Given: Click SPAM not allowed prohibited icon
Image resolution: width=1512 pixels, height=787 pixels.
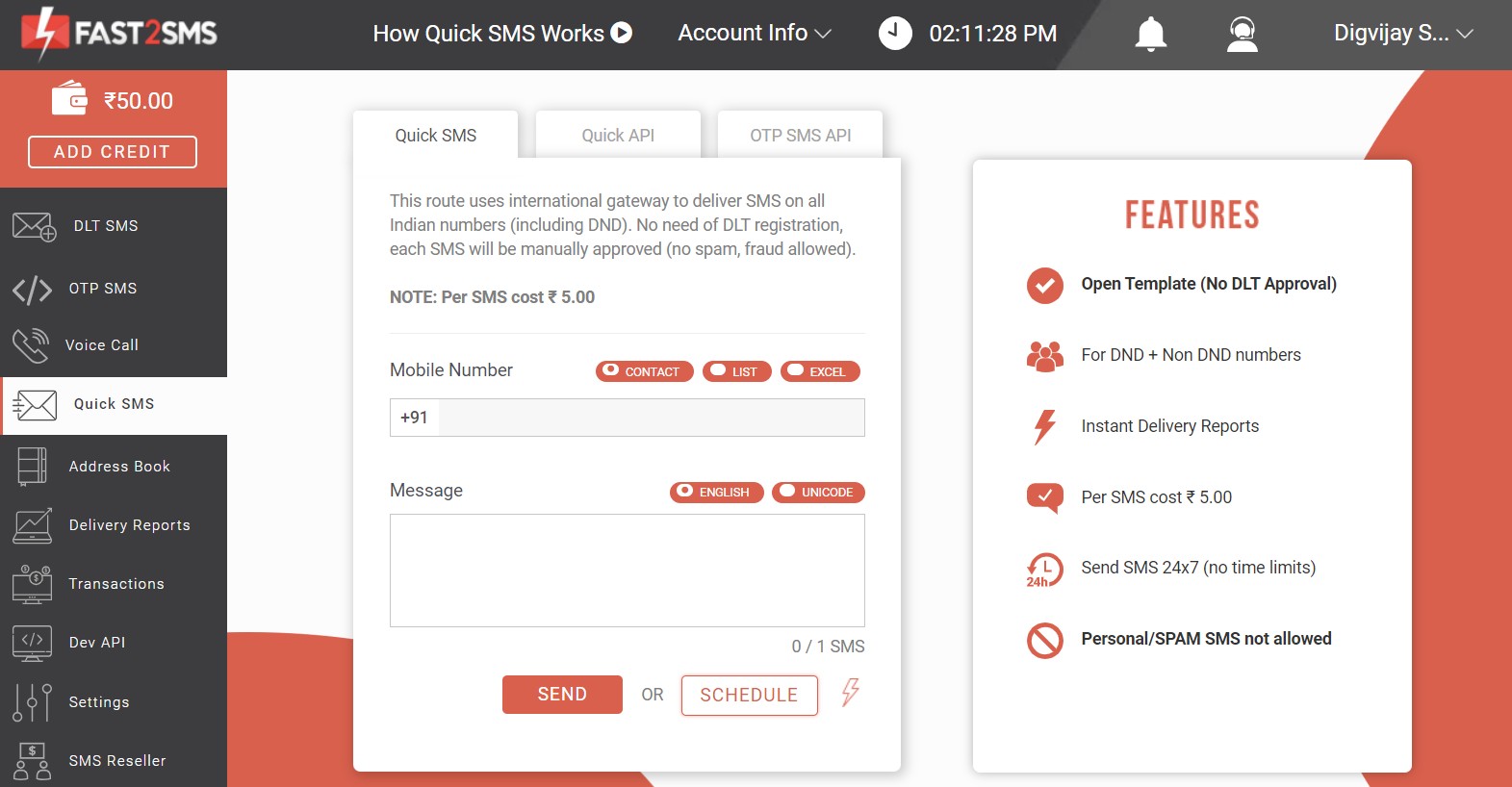Looking at the screenshot, I should tap(1044, 640).
